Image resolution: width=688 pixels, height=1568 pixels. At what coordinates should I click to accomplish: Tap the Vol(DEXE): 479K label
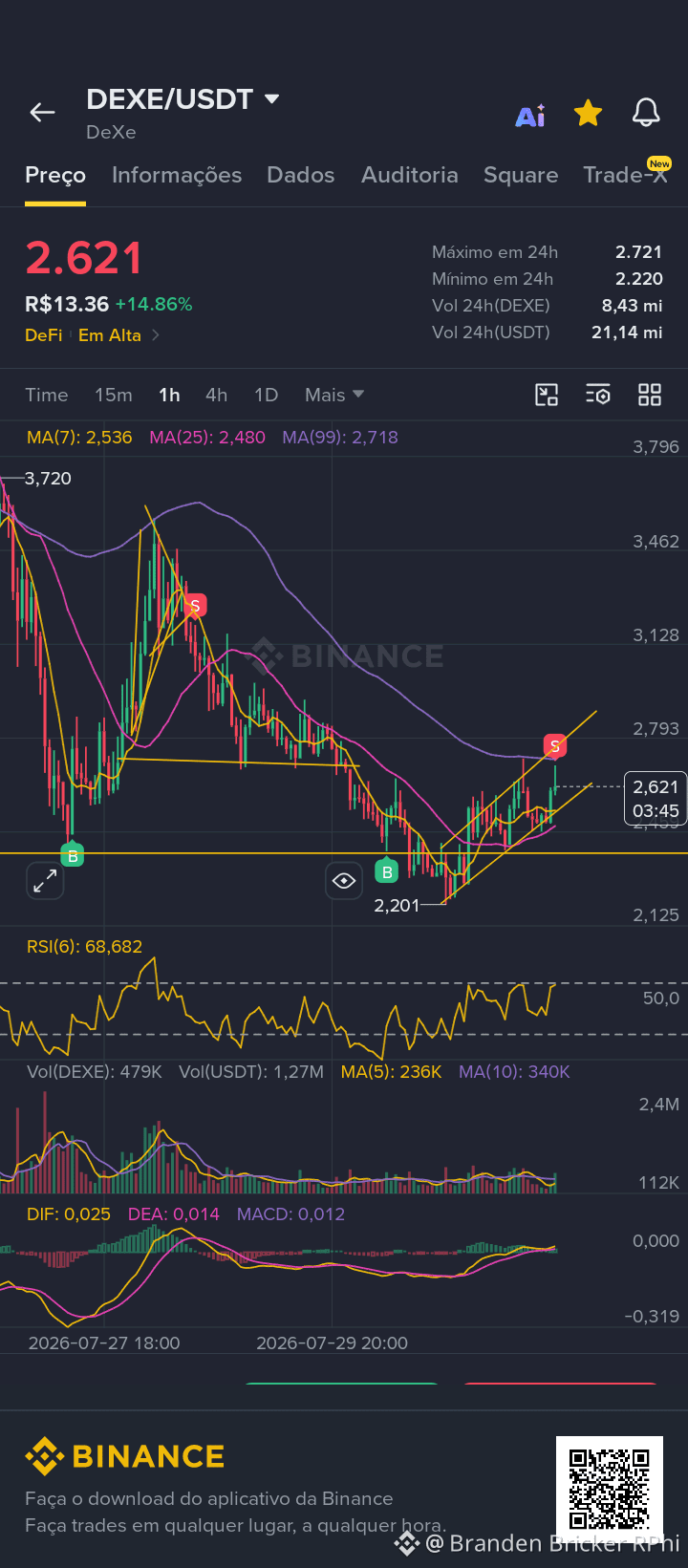[95, 1072]
